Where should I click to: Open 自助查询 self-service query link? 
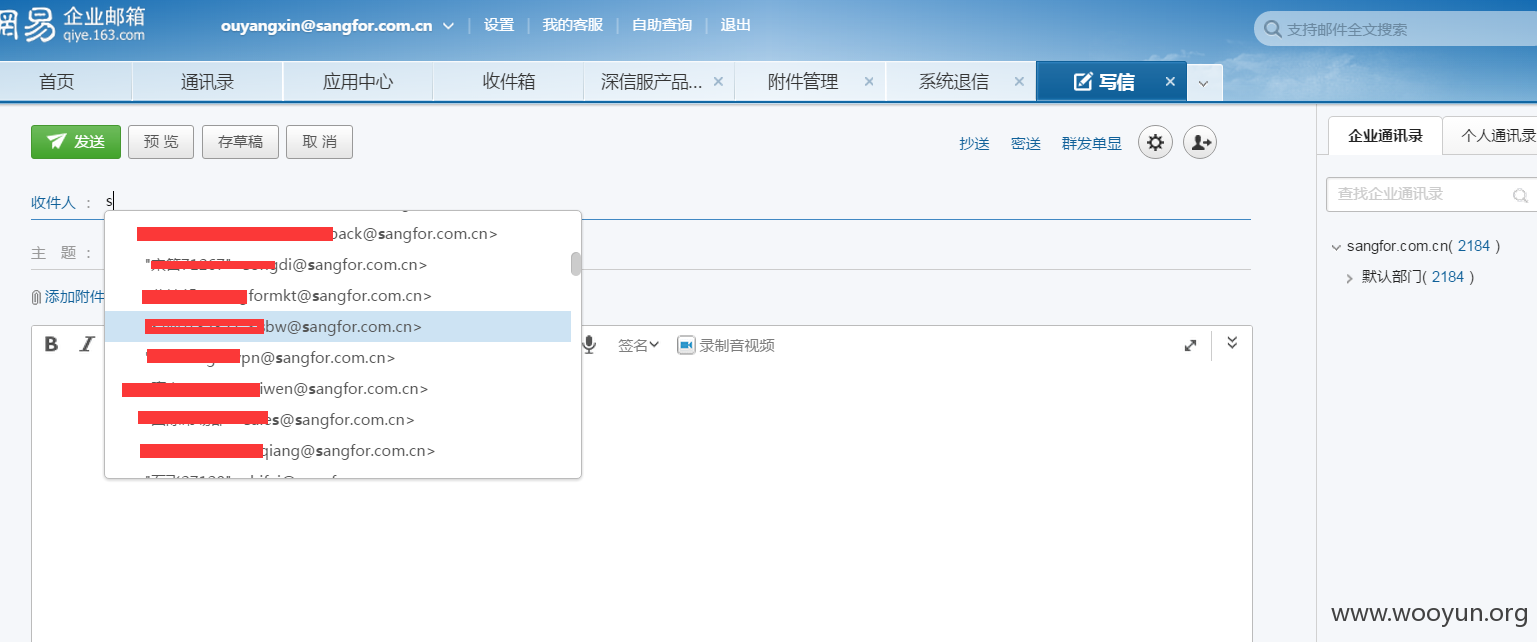[x=662, y=25]
